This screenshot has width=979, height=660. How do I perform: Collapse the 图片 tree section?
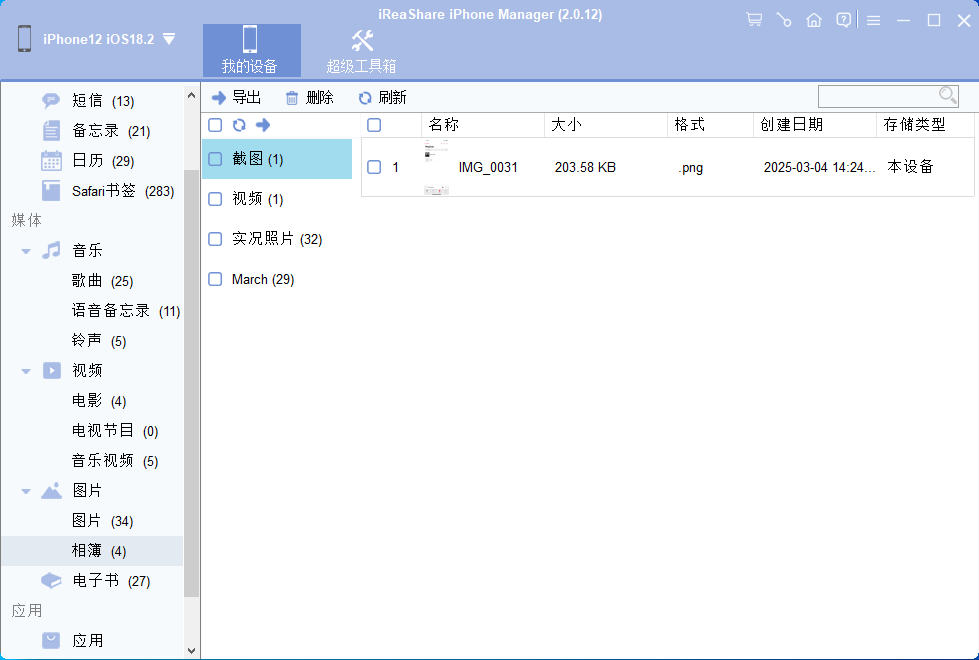pyautogui.click(x=26, y=491)
